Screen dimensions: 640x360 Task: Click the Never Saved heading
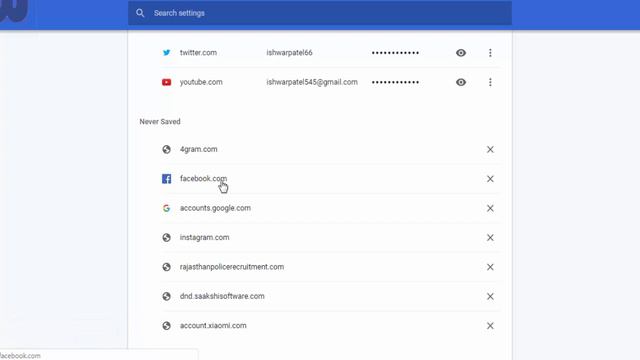160,122
